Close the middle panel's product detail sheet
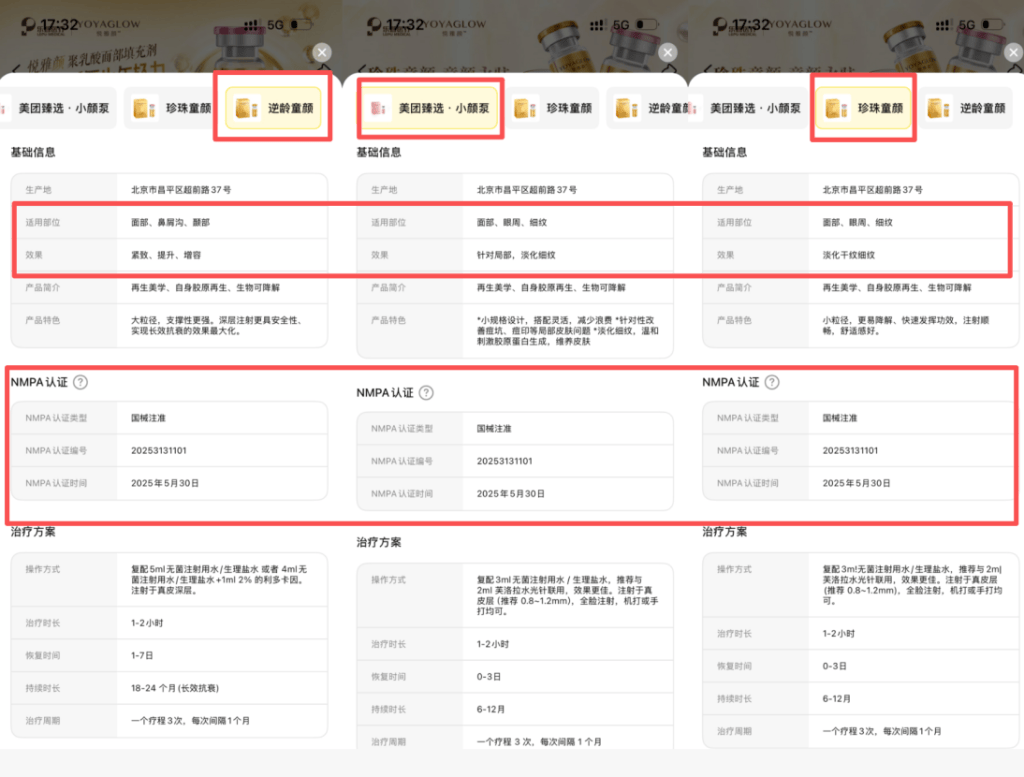Image resolution: width=1024 pixels, height=777 pixels. click(x=667, y=52)
